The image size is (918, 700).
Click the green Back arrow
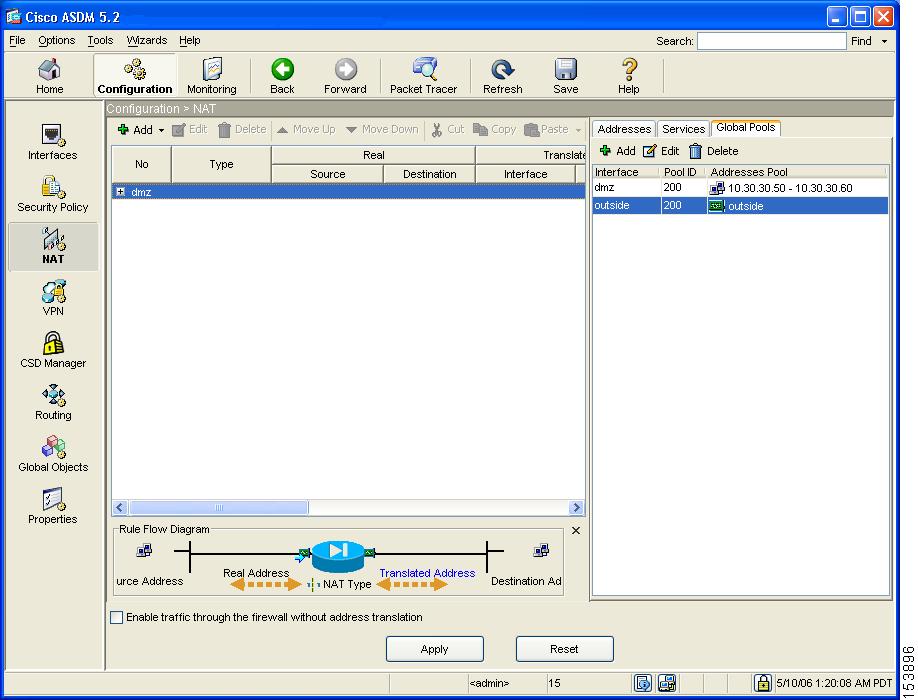(282, 76)
